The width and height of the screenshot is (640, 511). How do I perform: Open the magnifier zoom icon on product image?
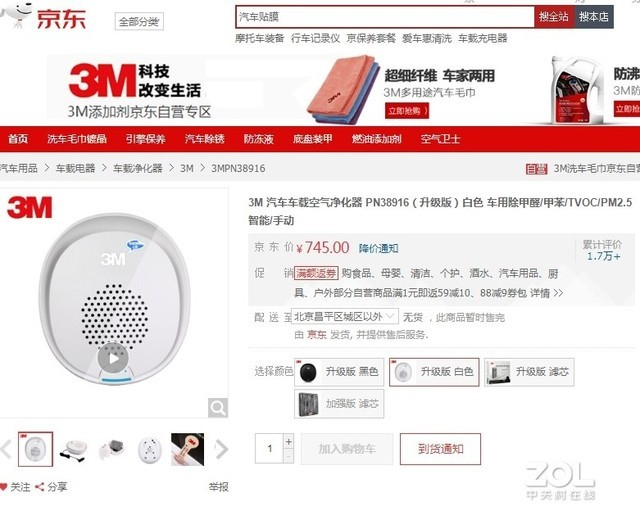[218, 407]
